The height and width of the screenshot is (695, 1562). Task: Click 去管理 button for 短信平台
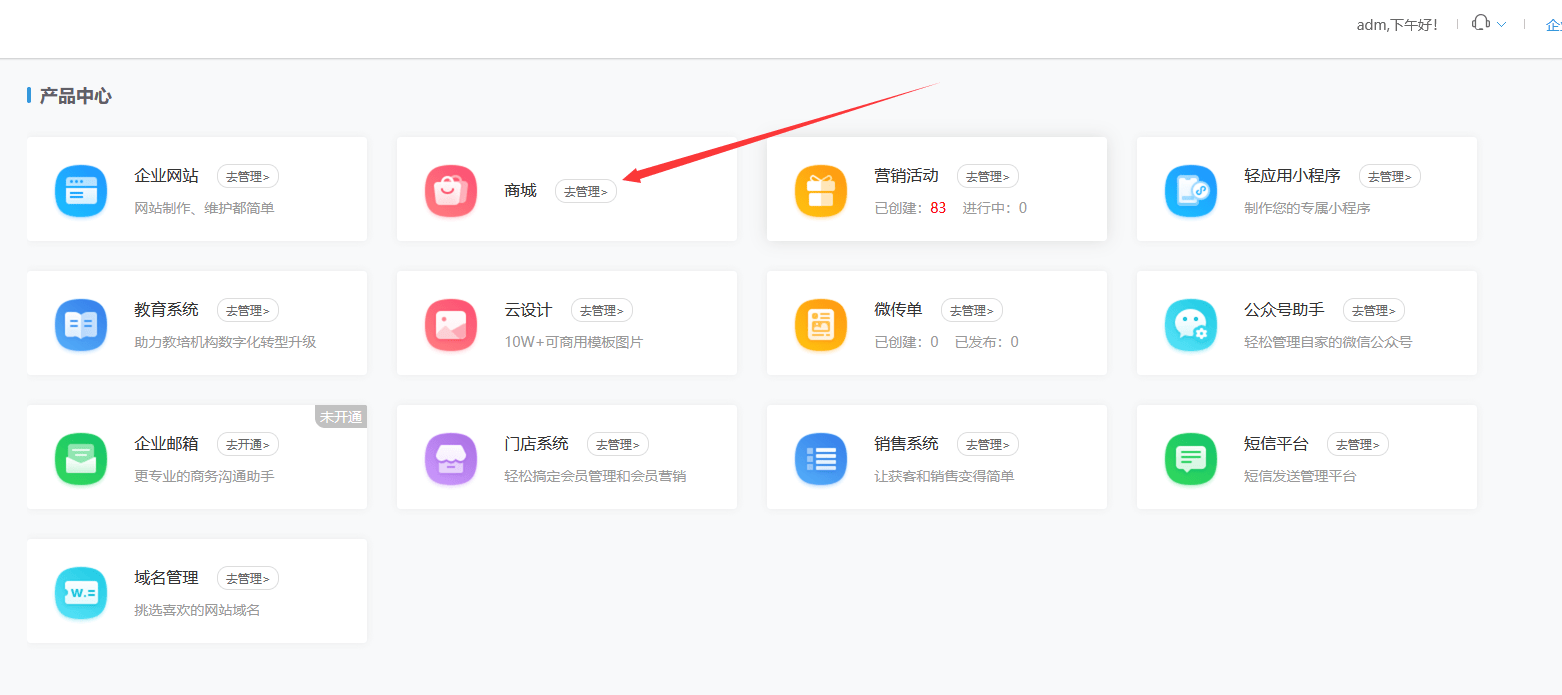pyautogui.click(x=1358, y=444)
